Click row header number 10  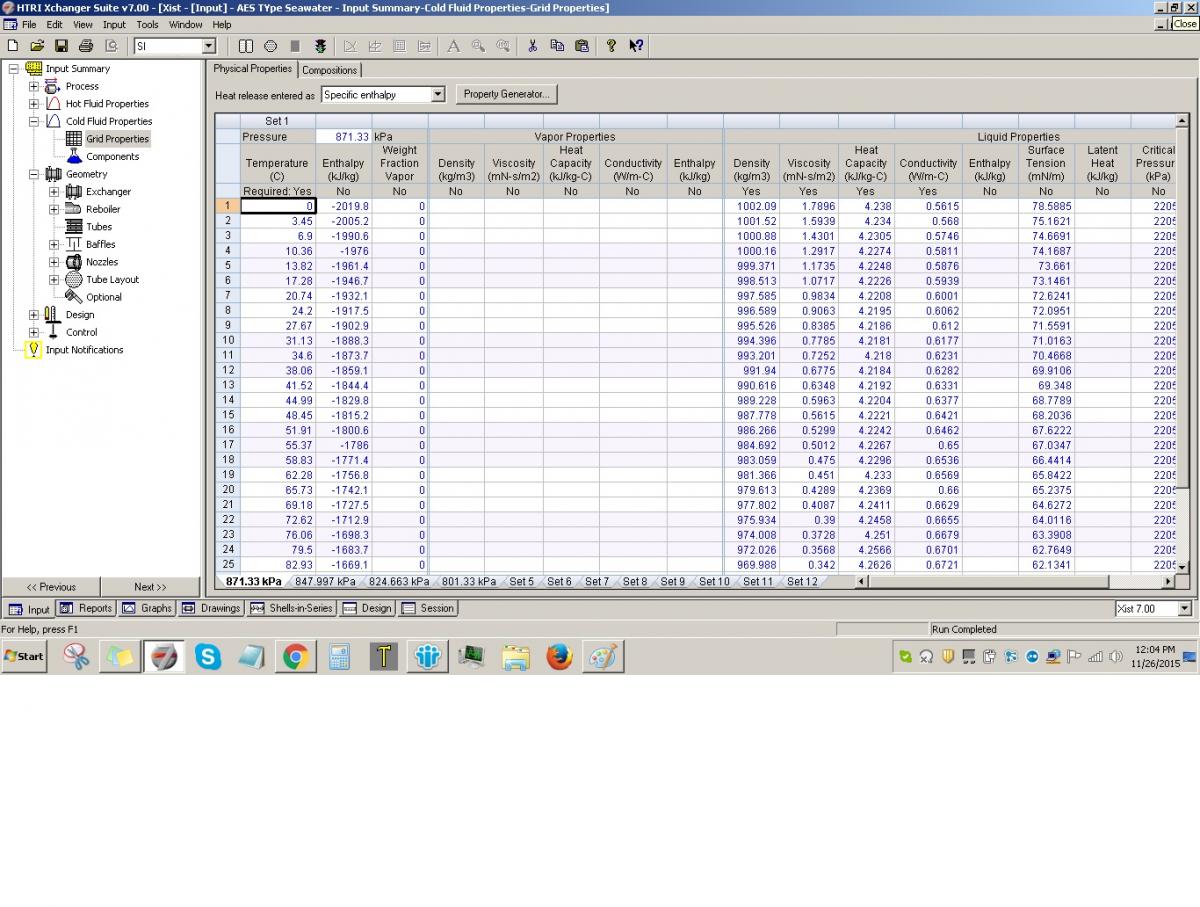pyautogui.click(x=228, y=340)
